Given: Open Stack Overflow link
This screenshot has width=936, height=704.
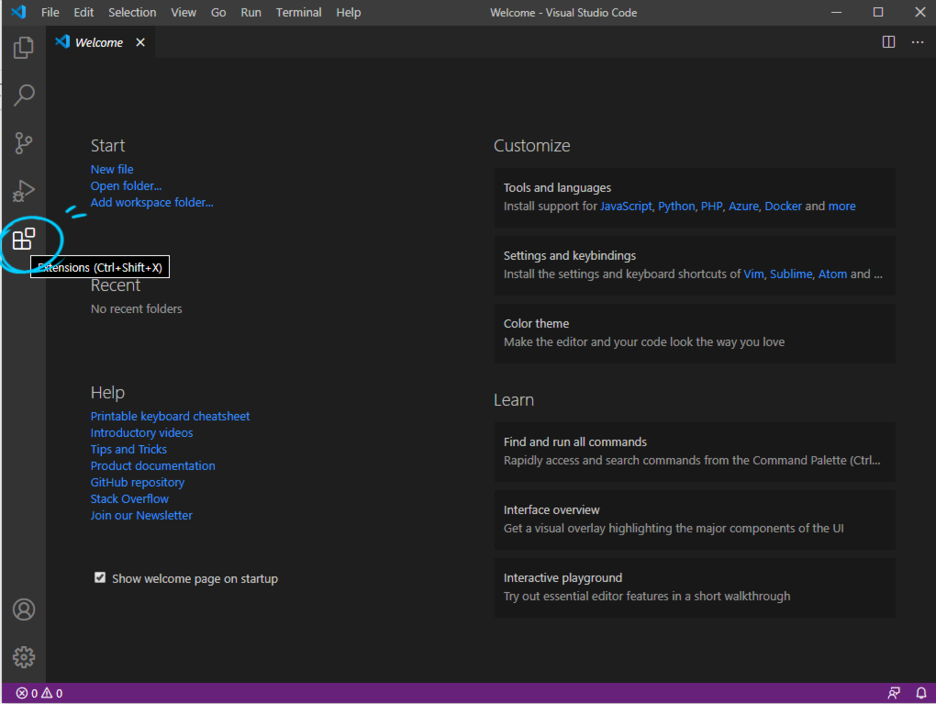Looking at the screenshot, I should [130, 499].
